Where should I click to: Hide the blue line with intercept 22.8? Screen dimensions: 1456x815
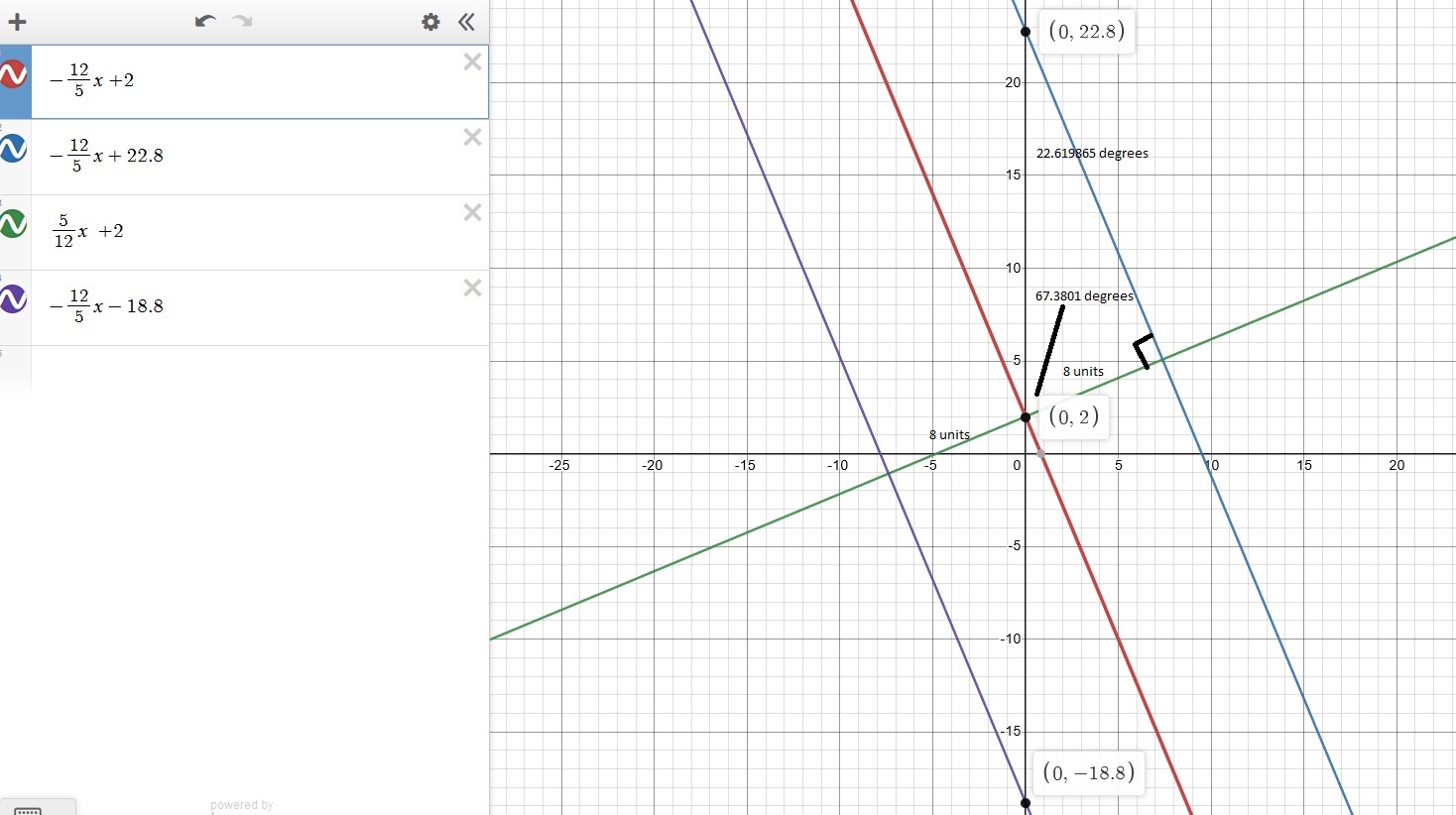[14, 150]
